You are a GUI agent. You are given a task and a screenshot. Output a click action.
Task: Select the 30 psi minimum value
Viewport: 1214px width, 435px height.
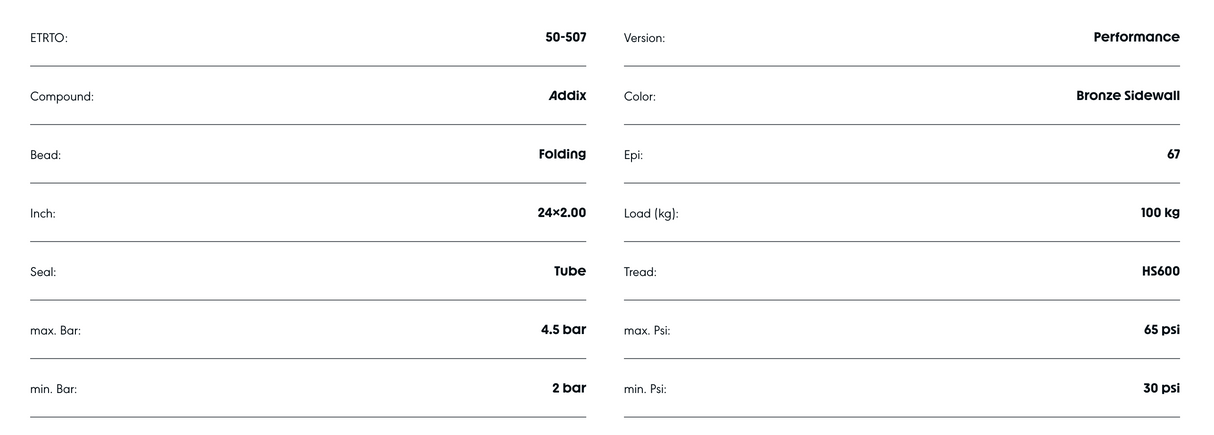tap(1161, 388)
